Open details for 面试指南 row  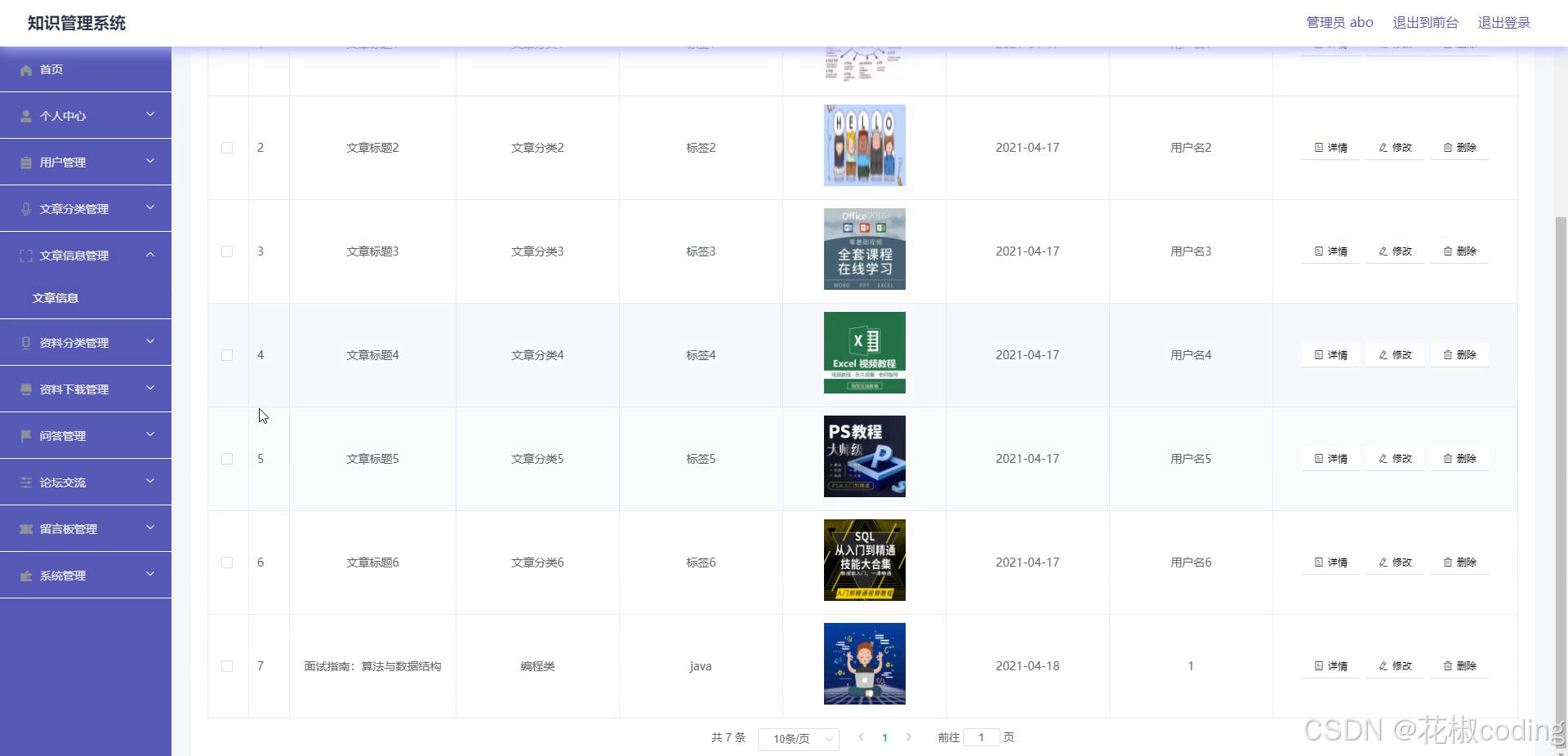[1330, 666]
